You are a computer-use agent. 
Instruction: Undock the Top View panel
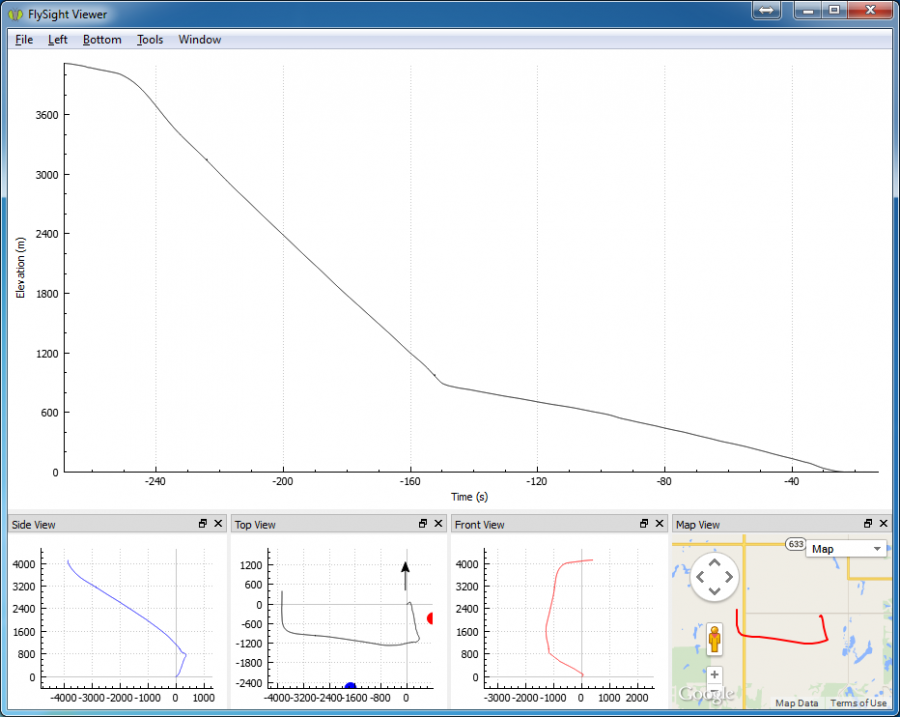coord(423,523)
